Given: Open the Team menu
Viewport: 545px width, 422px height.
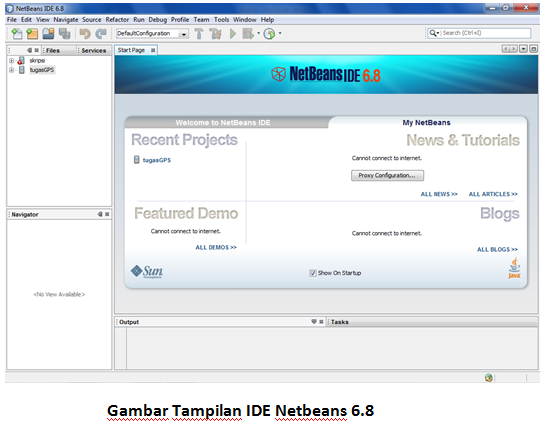Looking at the screenshot, I should point(202,20).
